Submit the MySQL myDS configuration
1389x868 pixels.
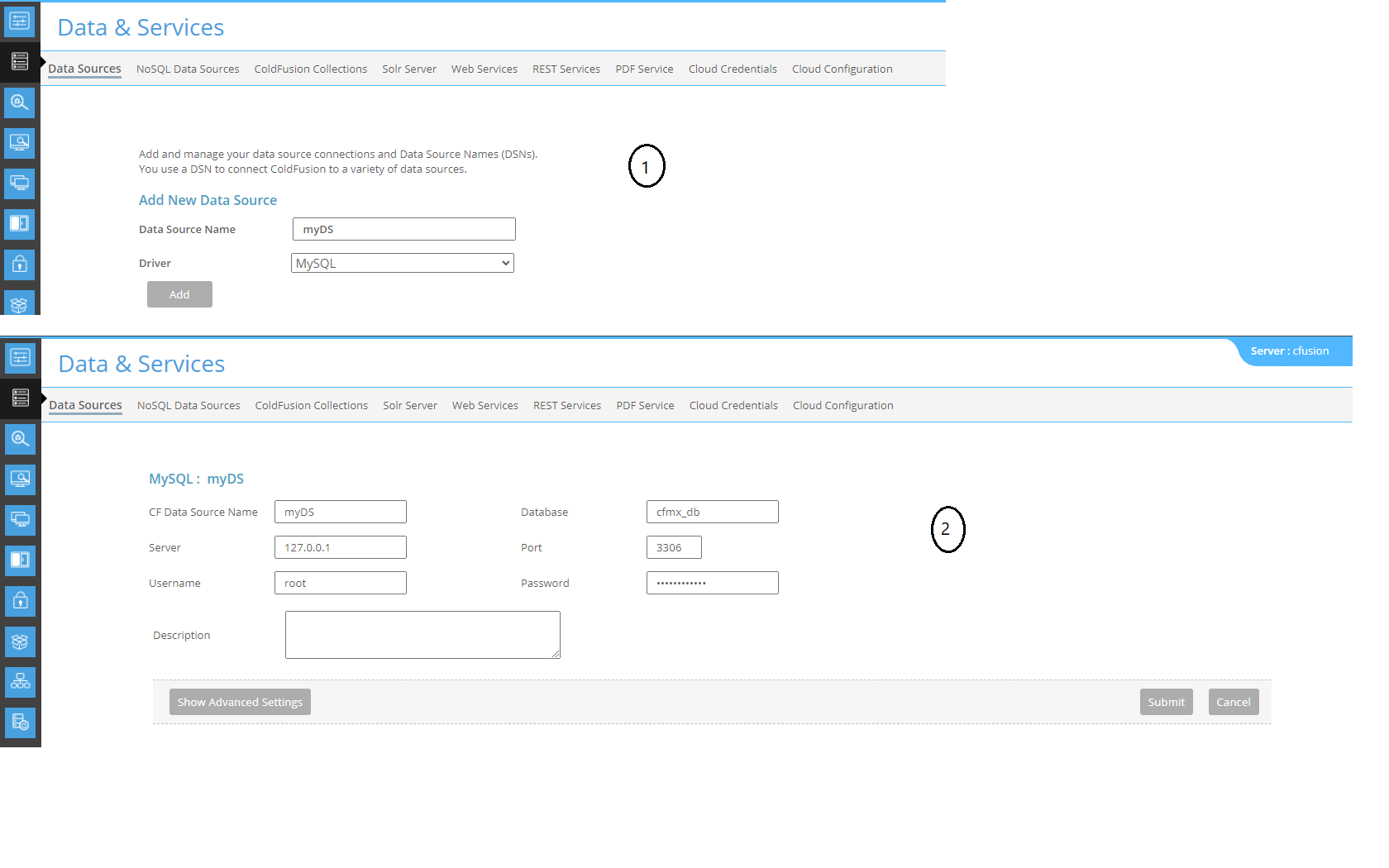tap(1166, 701)
